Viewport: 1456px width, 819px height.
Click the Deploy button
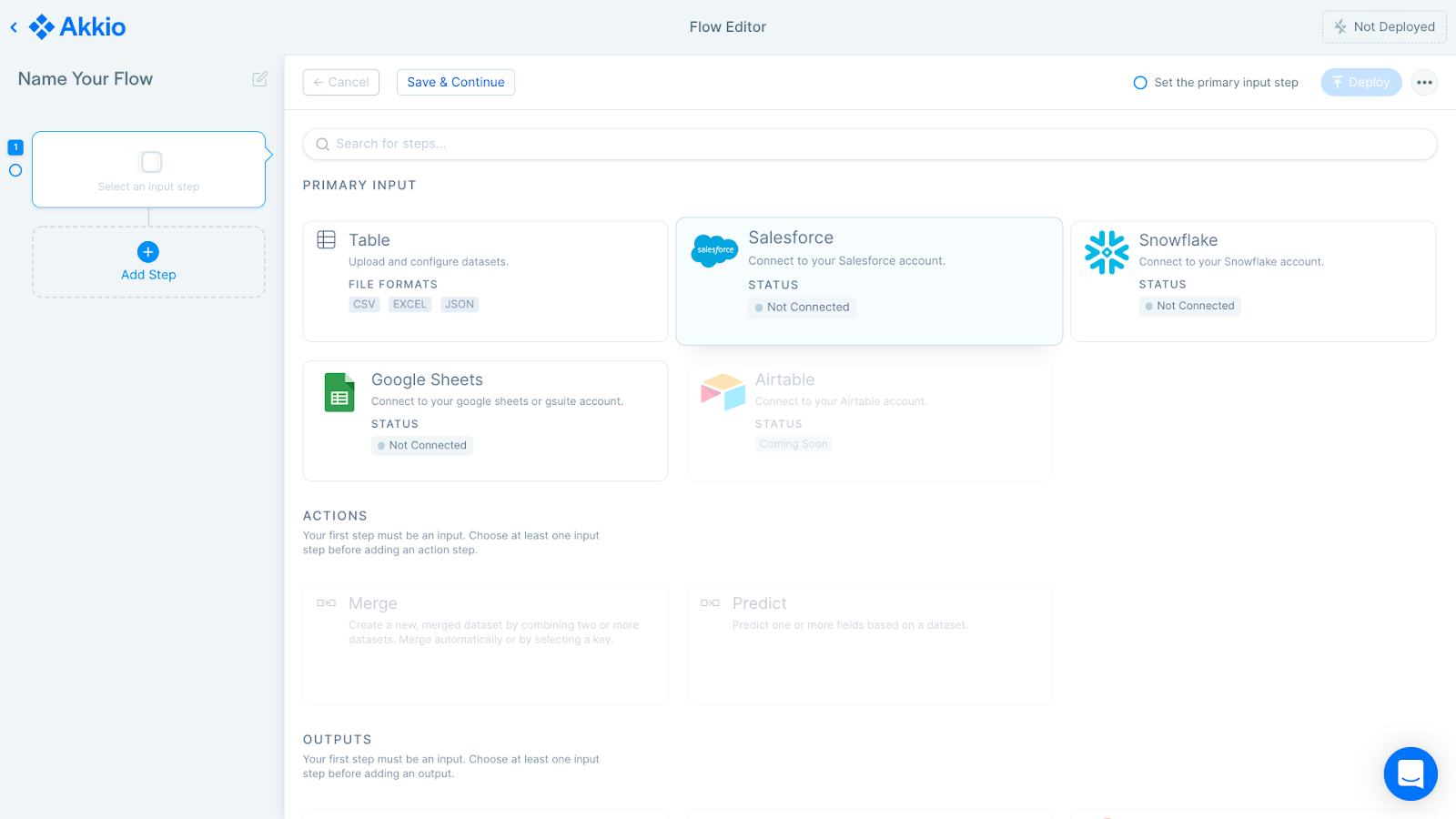tap(1361, 82)
